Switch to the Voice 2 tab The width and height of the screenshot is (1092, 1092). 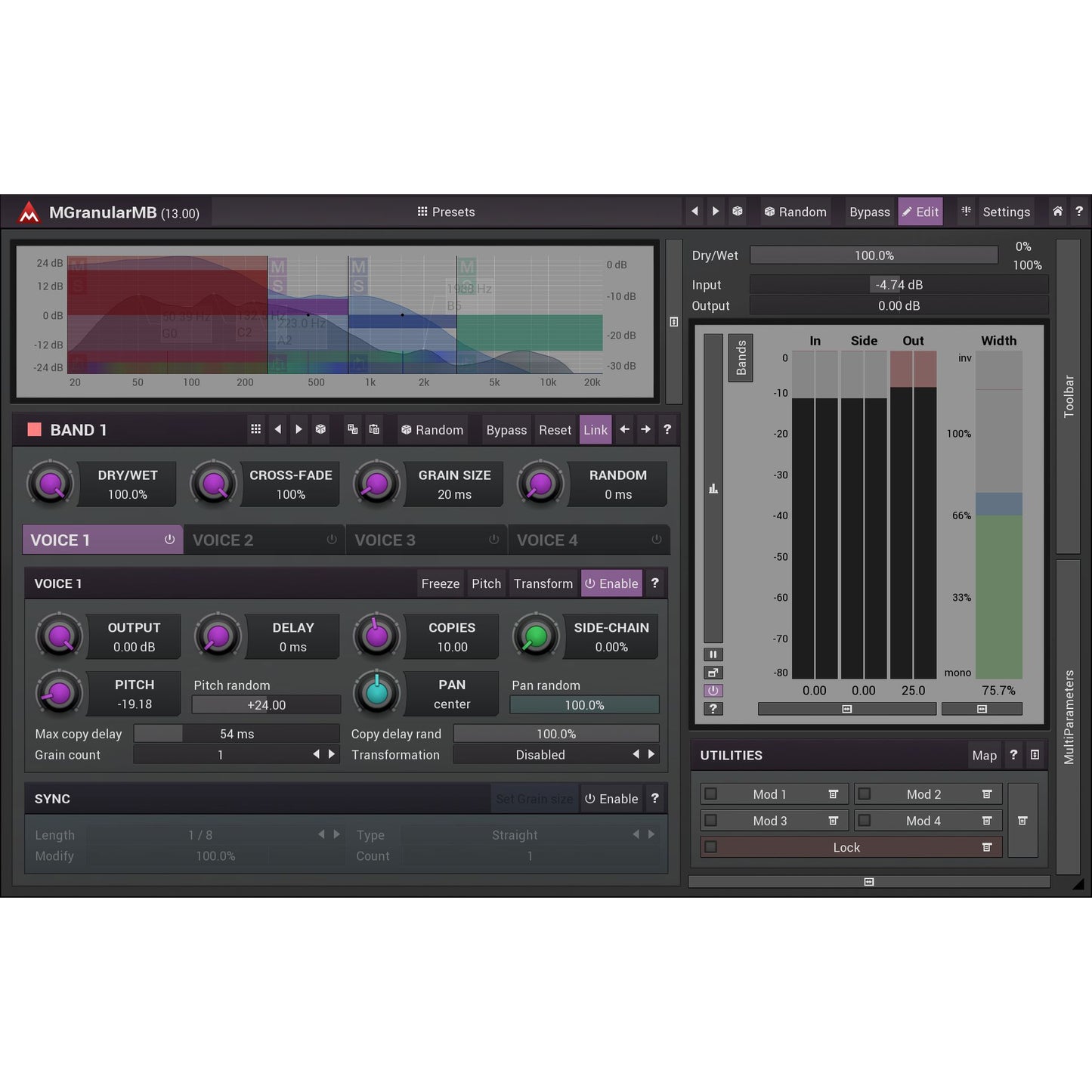tap(264, 540)
